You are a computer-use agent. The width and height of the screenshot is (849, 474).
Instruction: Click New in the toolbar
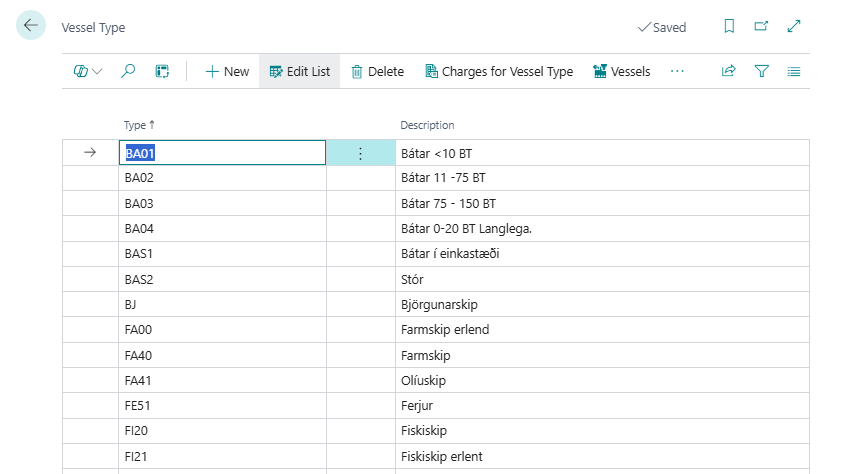tap(227, 71)
